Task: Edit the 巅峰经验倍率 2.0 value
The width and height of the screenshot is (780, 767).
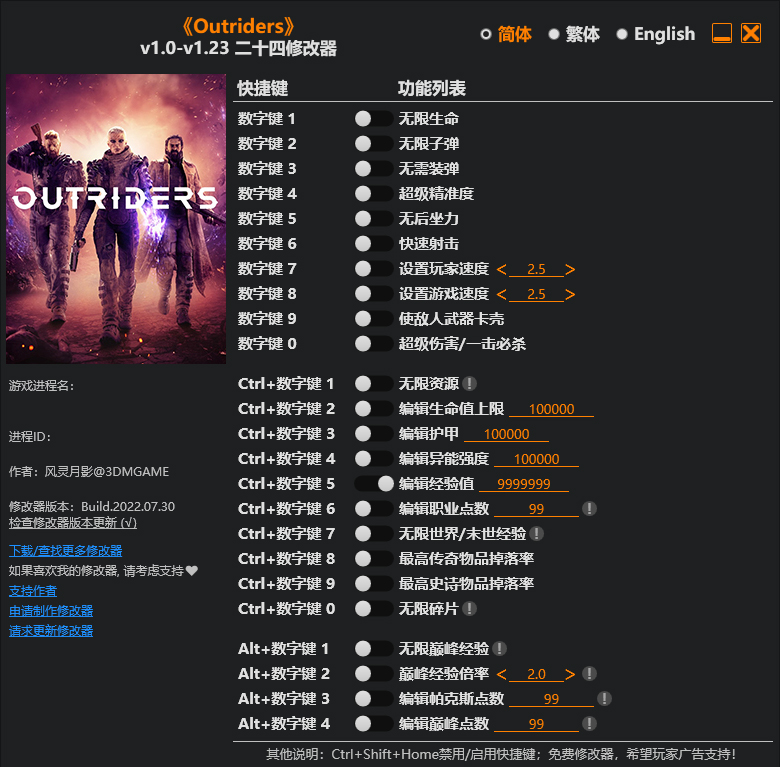Action: coord(536,674)
